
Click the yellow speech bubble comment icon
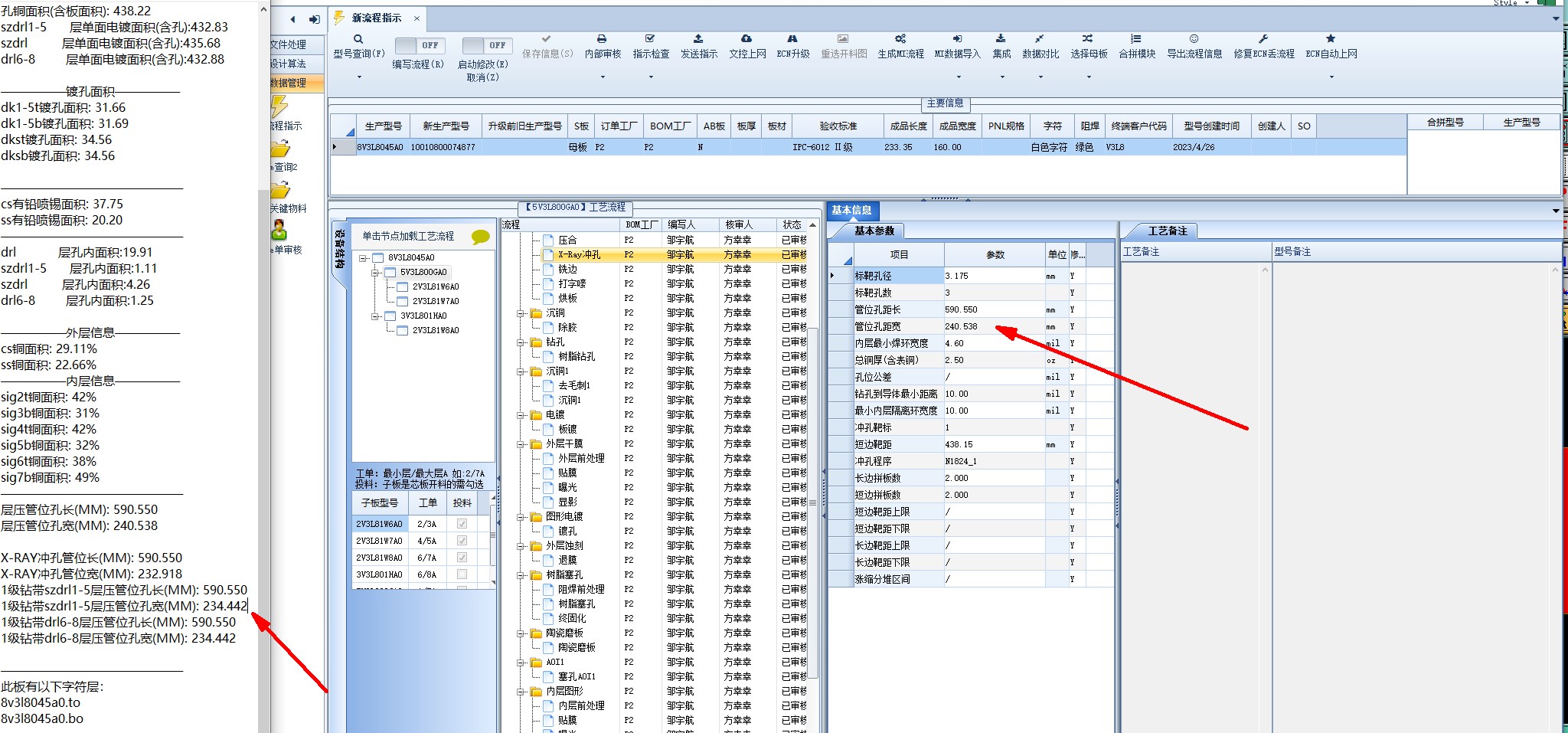(x=481, y=237)
